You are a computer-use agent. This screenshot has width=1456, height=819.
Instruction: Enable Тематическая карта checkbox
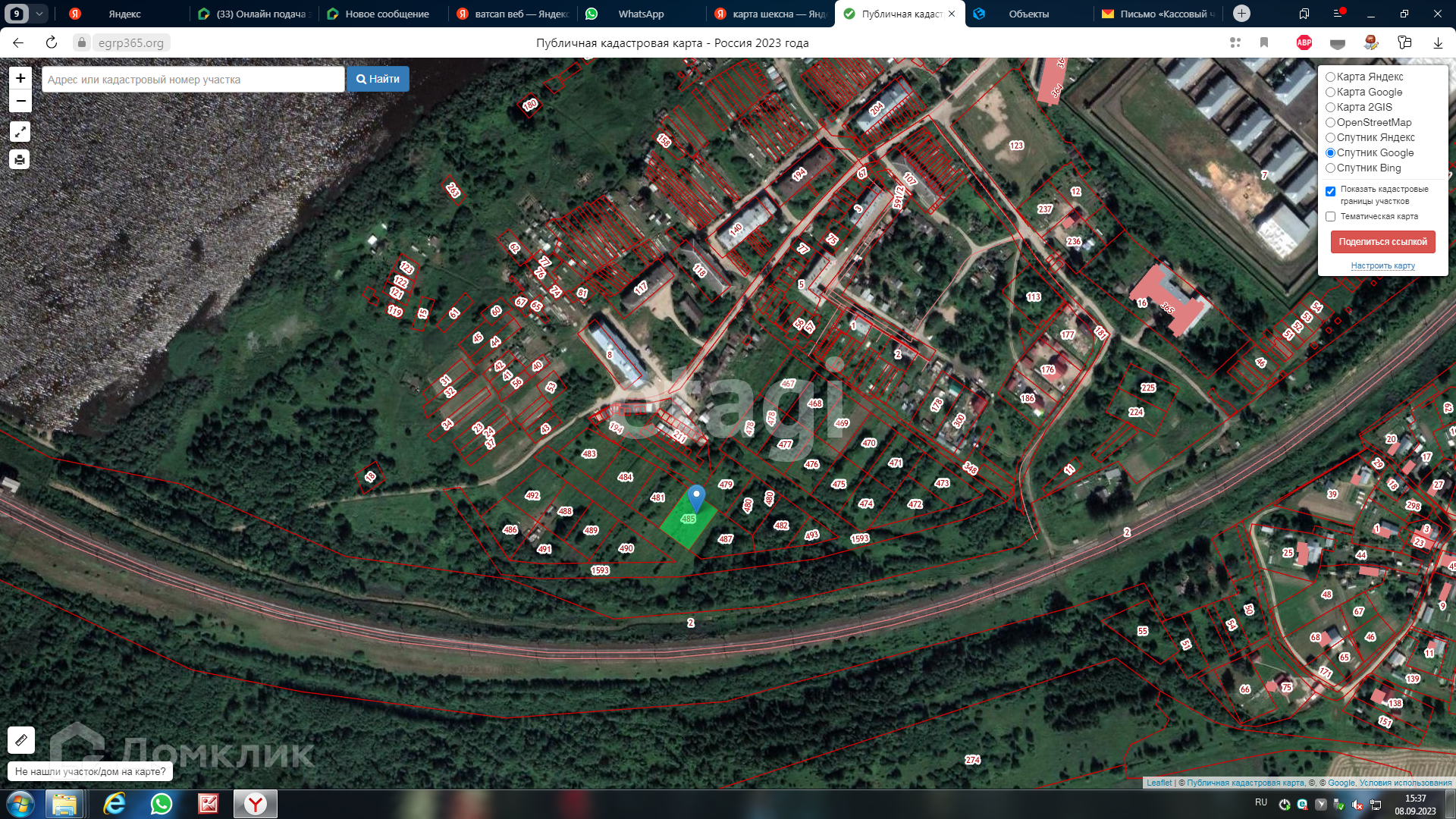pos(1330,216)
